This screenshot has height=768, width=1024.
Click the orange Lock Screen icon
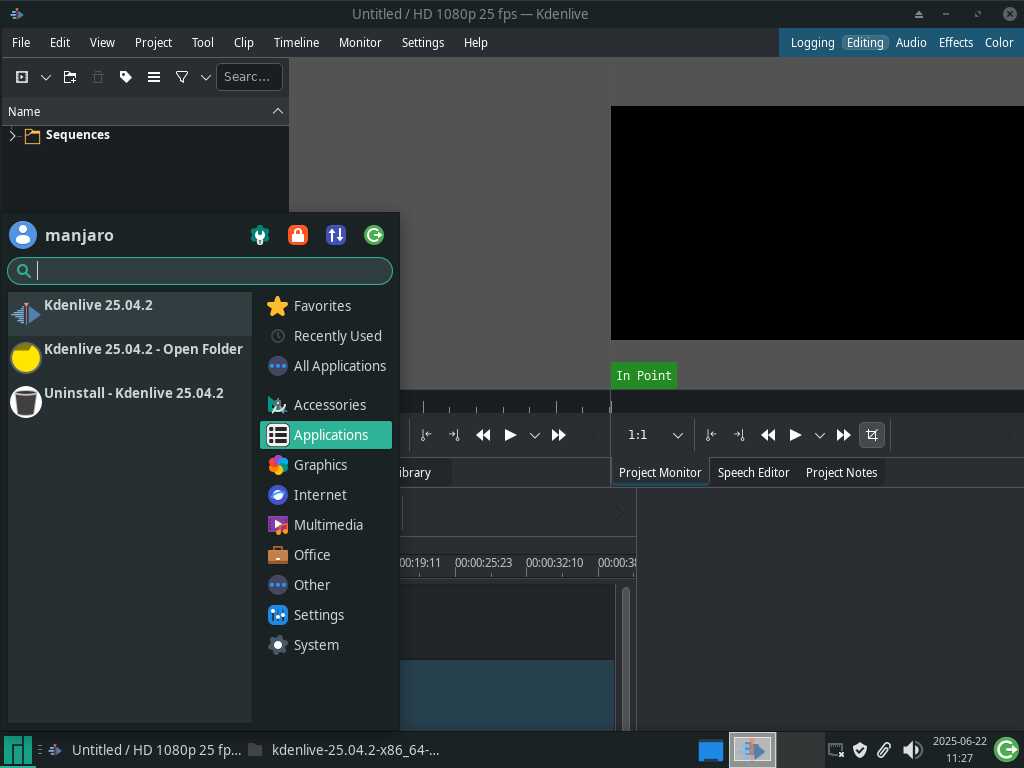point(297,235)
